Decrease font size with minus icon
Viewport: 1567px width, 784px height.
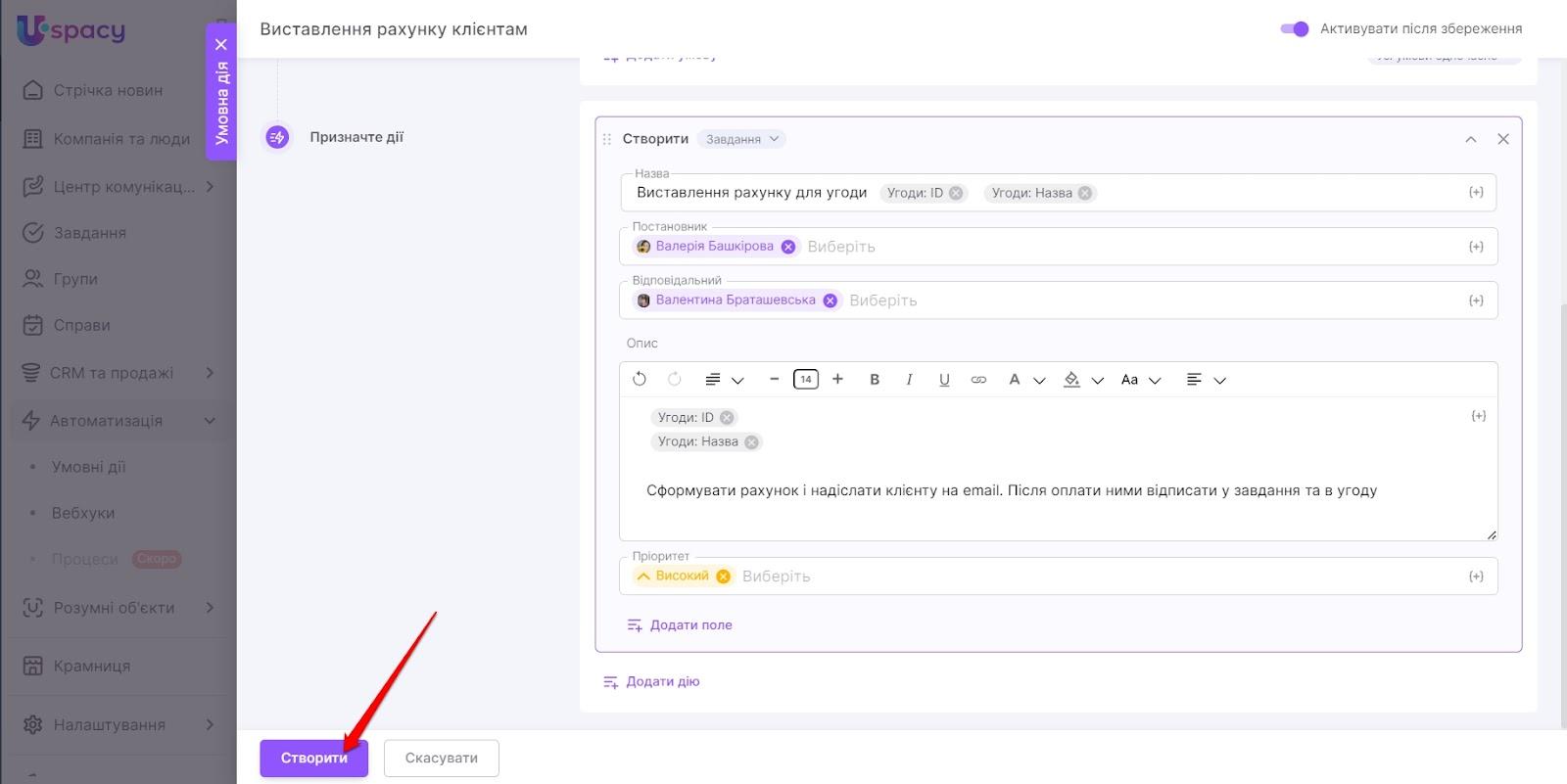[x=774, y=380]
